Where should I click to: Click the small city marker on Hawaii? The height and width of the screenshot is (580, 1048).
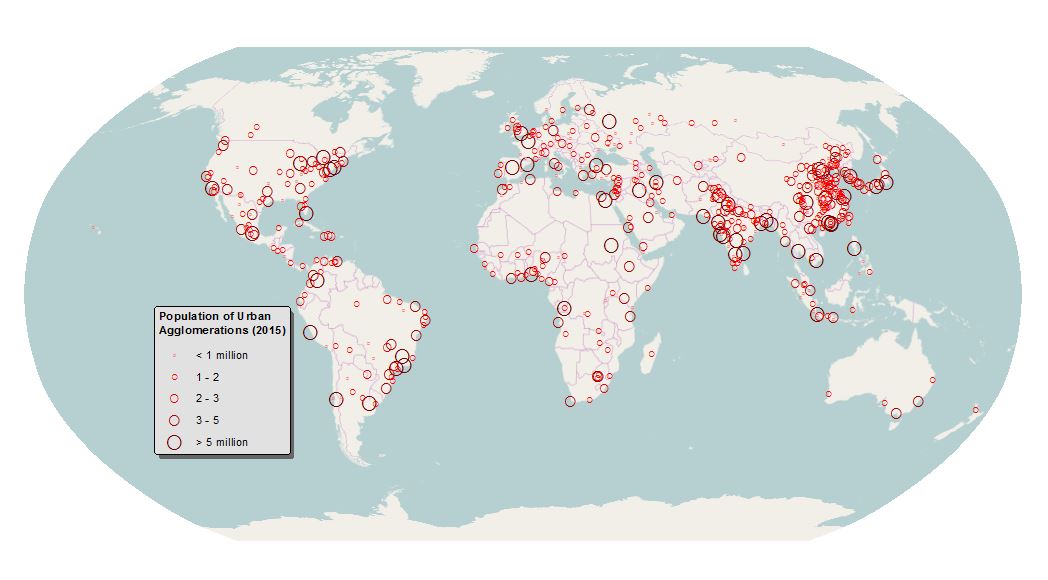pos(93,228)
